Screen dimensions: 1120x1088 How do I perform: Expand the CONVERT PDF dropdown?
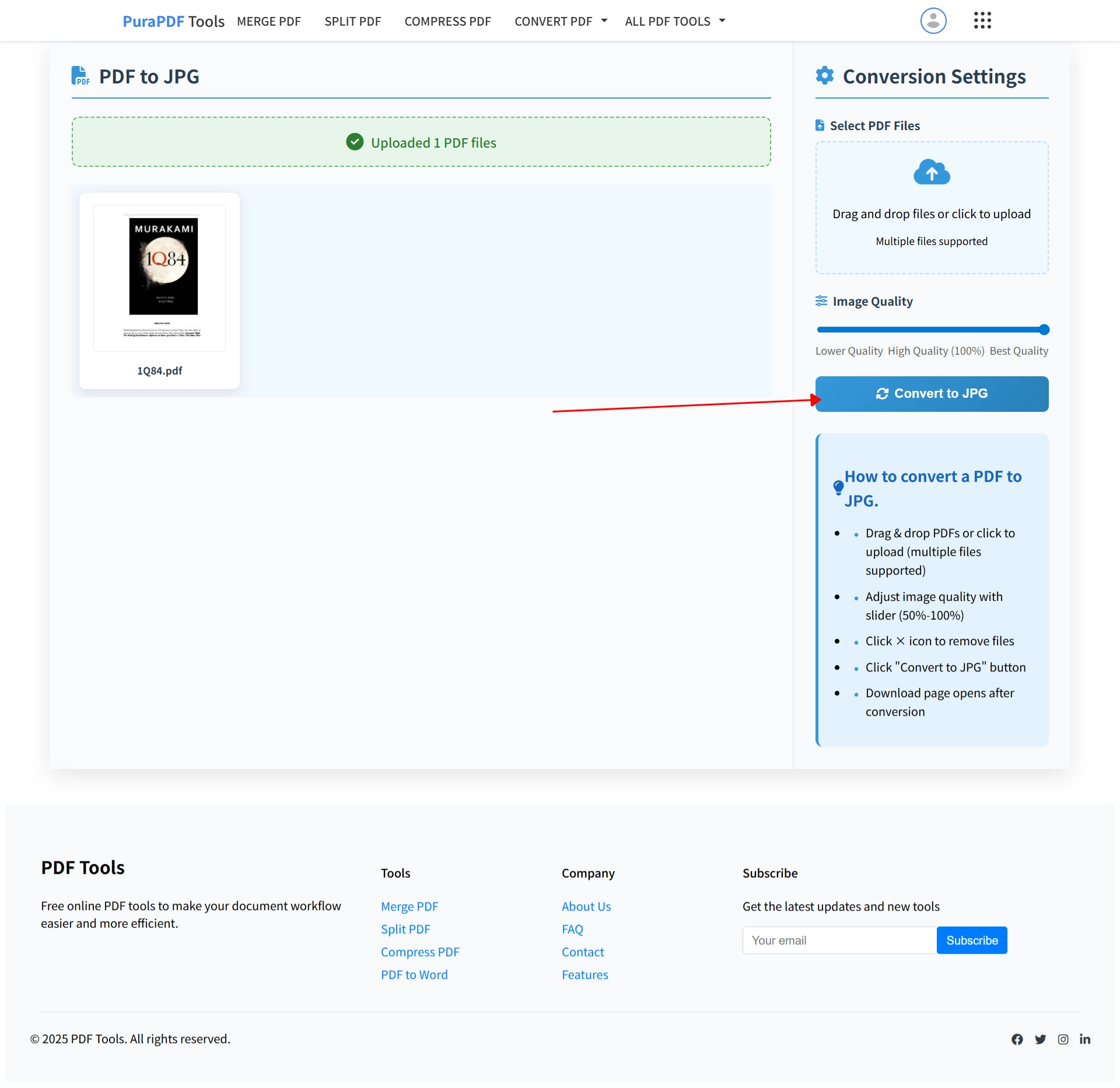[559, 21]
